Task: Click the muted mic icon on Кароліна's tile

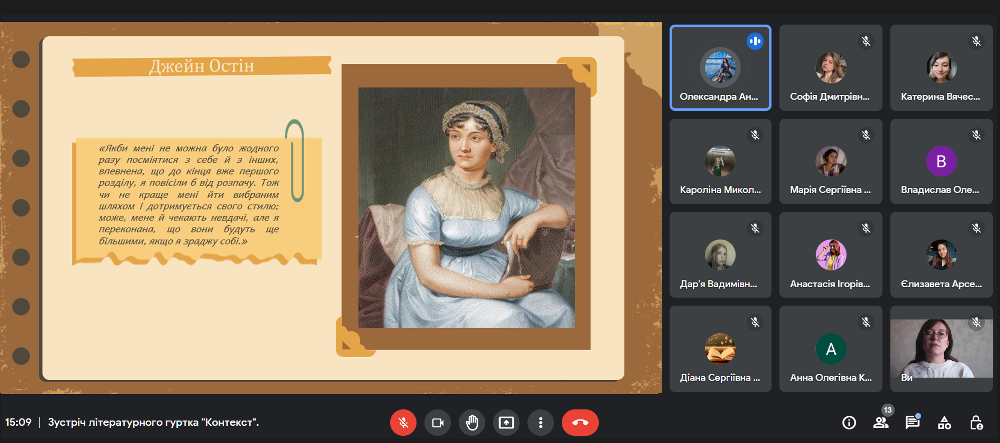Action: pyautogui.click(x=755, y=135)
